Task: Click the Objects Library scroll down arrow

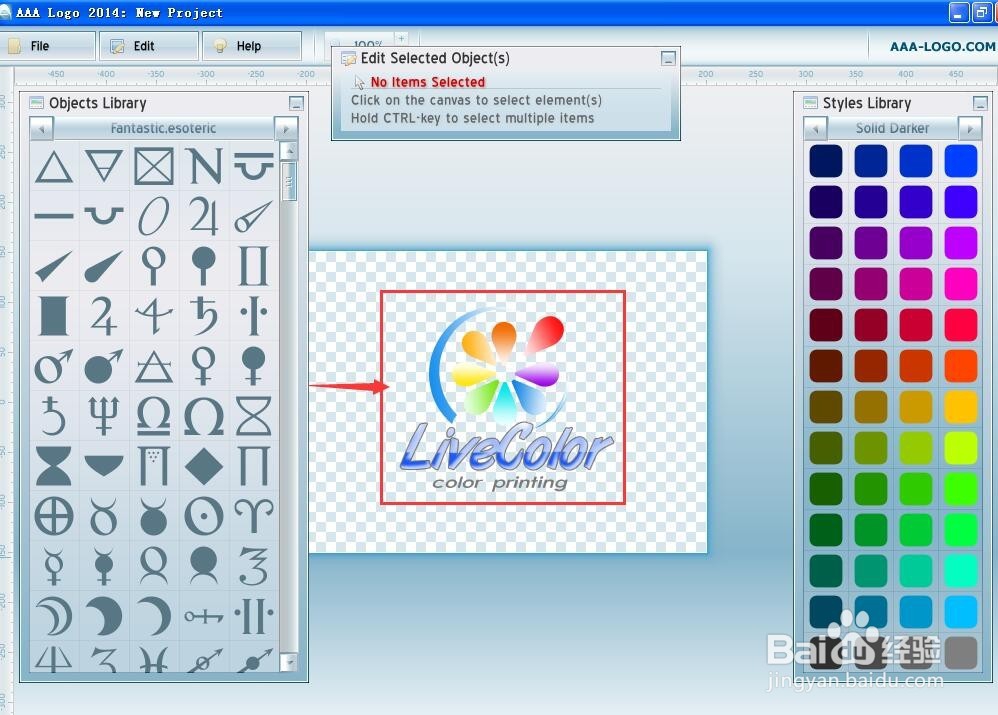Action: (x=290, y=662)
